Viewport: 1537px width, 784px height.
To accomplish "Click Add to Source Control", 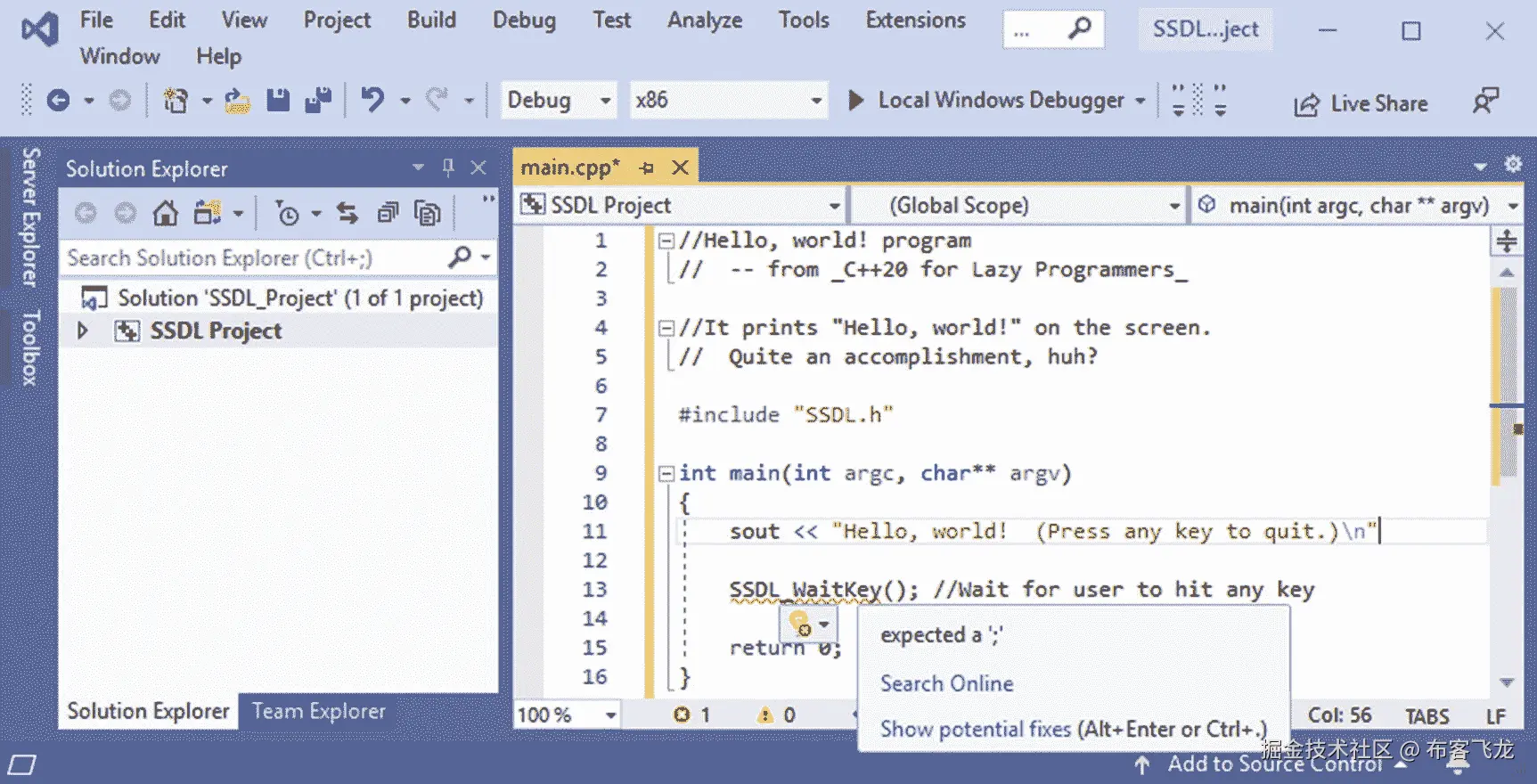I will 1274,764.
